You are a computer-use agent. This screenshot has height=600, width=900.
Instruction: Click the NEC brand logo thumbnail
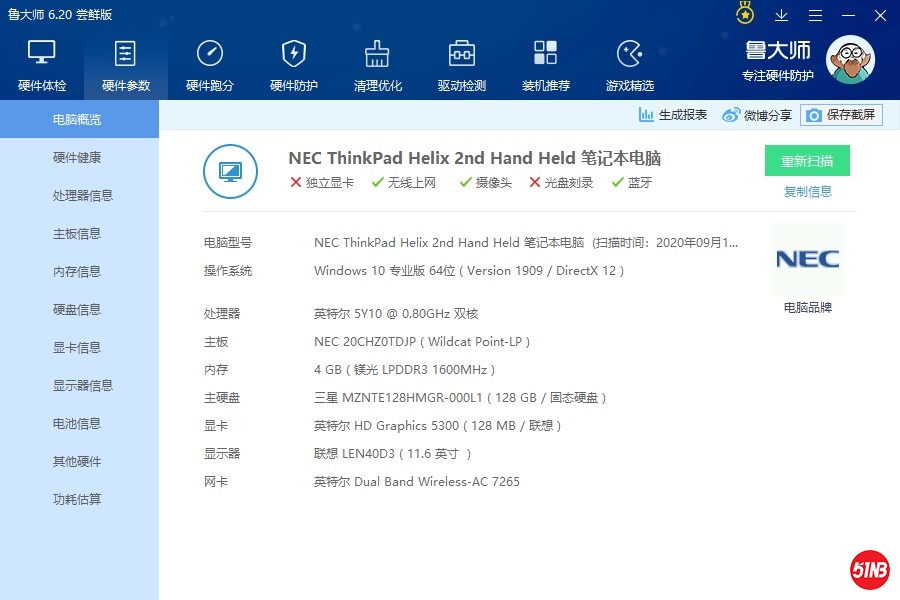tap(807, 260)
